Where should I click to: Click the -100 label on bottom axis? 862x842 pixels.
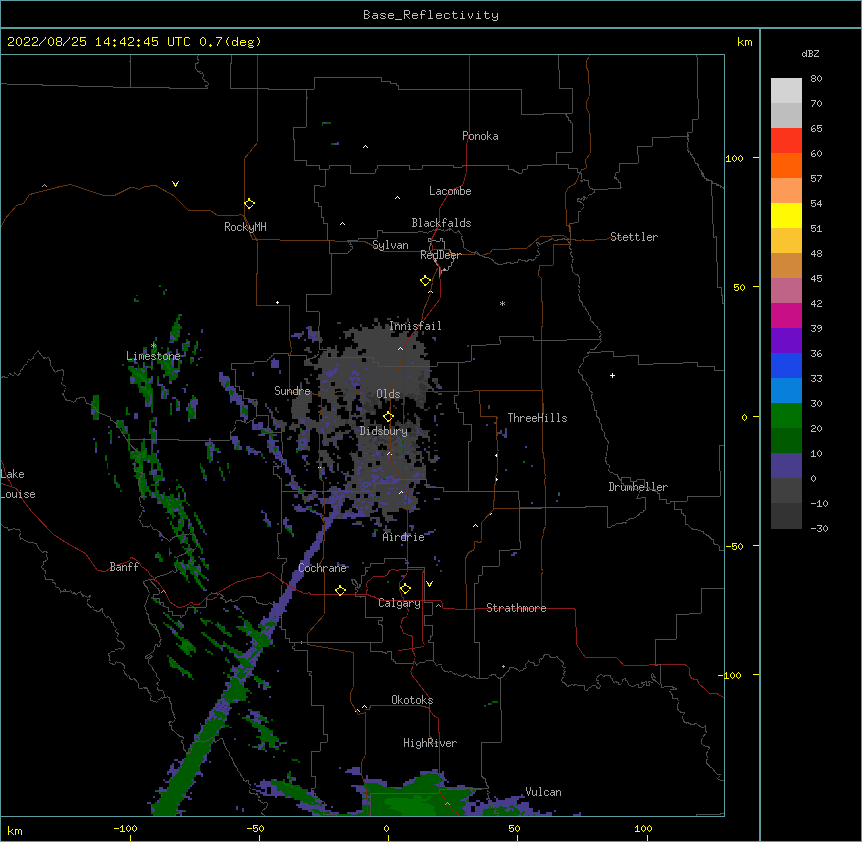point(125,828)
